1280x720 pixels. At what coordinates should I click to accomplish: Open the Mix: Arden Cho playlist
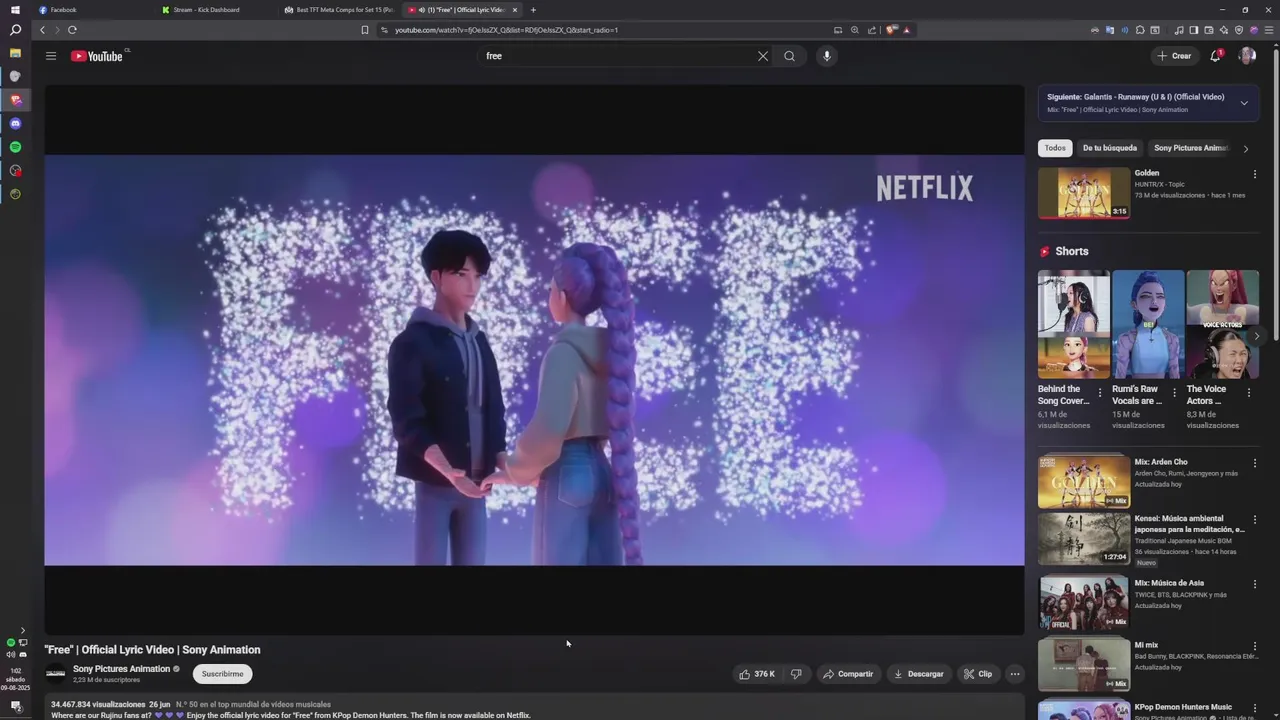click(1083, 482)
